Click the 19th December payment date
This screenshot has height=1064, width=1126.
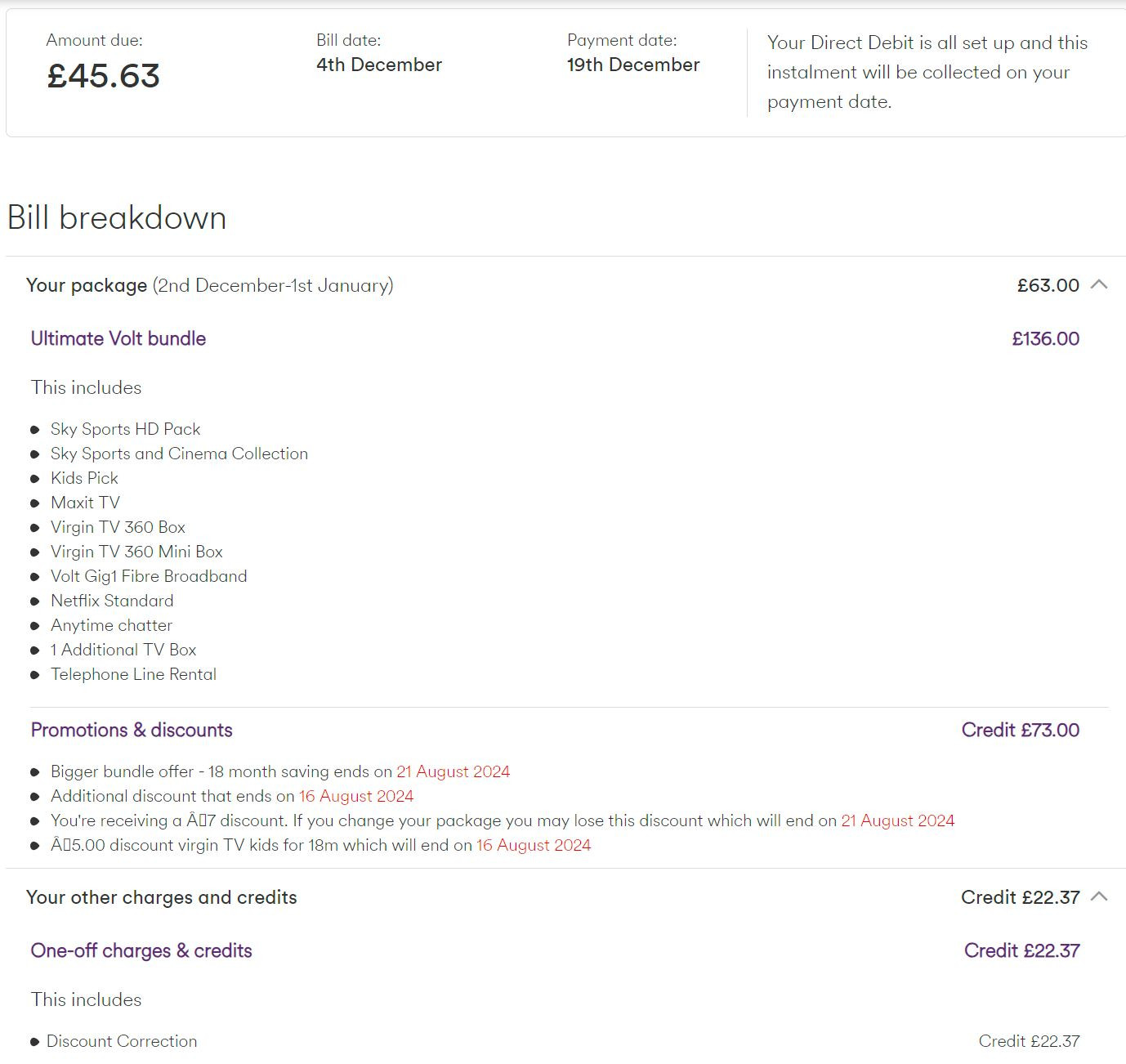click(633, 65)
